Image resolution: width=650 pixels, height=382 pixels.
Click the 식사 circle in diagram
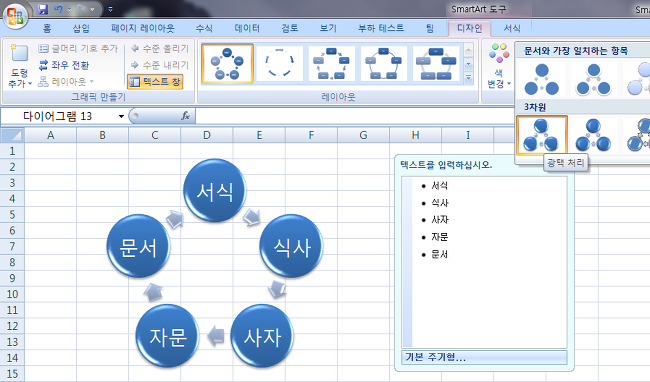pos(291,246)
